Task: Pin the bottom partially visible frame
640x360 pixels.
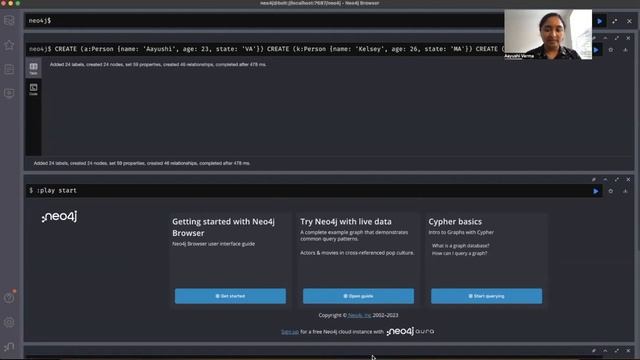Action: point(594,351)
